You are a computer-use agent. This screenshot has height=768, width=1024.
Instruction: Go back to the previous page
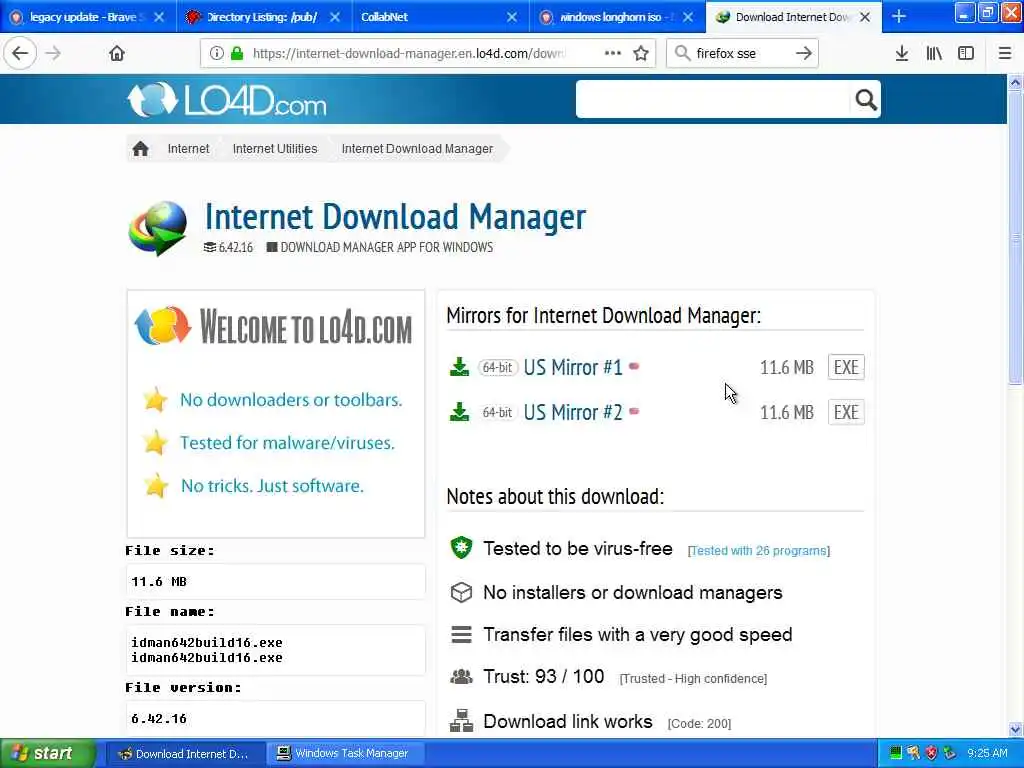tap(20, 54)
